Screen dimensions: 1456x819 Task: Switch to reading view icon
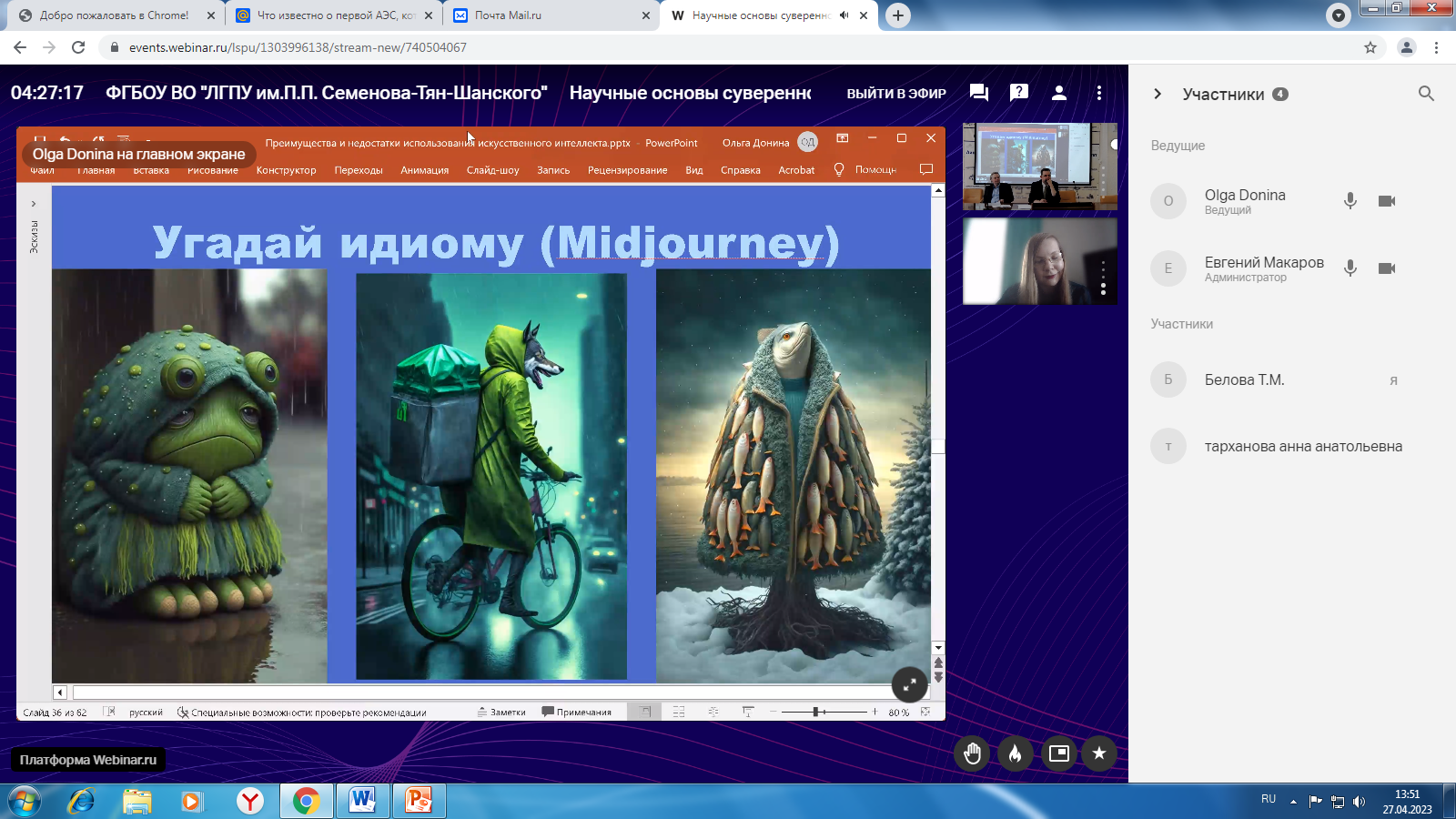tap(713, 712)
